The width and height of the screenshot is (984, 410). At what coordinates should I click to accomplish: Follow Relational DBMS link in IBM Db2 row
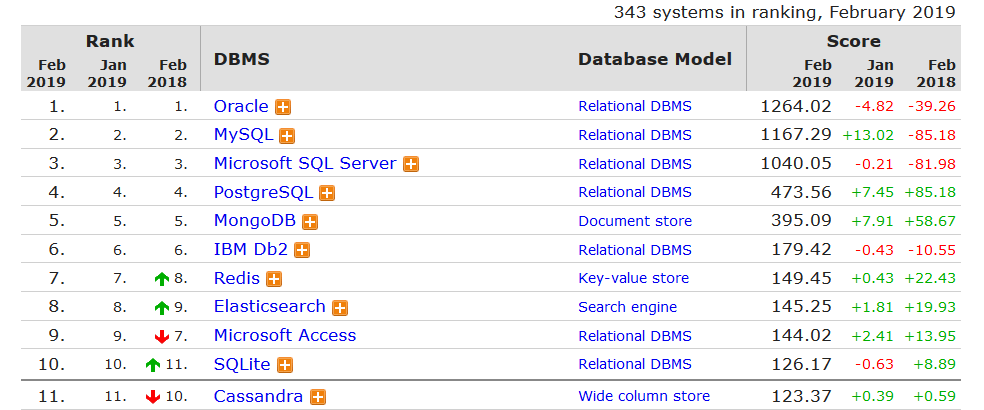tap(635, 251)
